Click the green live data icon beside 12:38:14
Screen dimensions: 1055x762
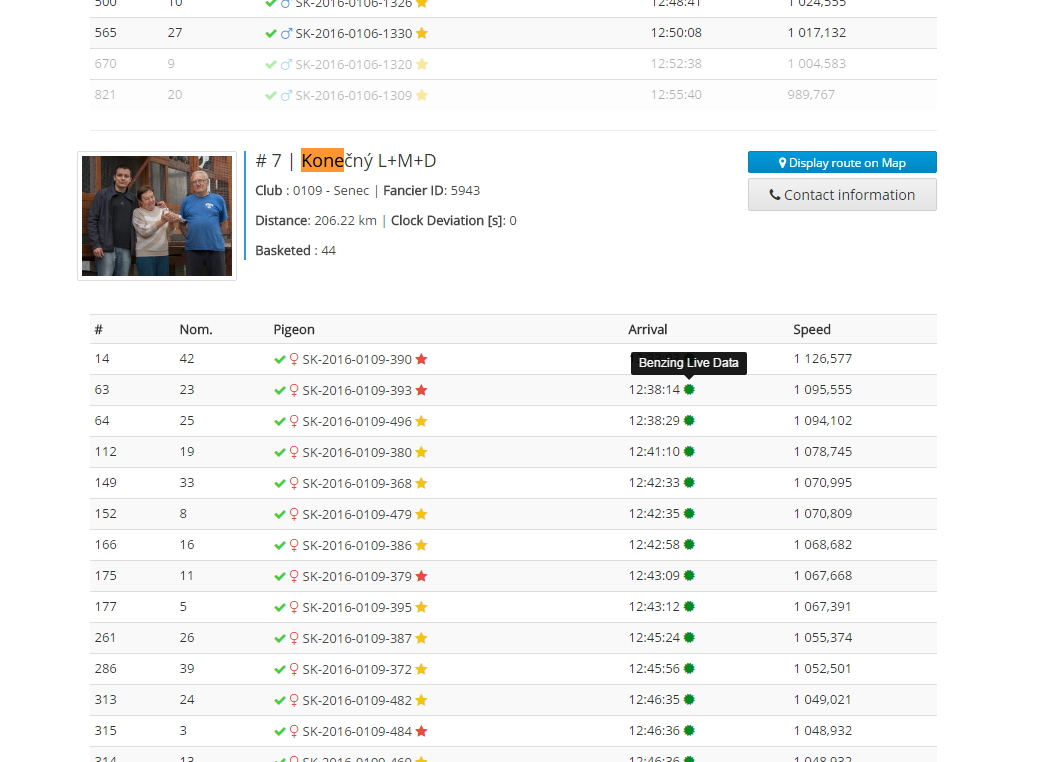click(x=689, y=390)
